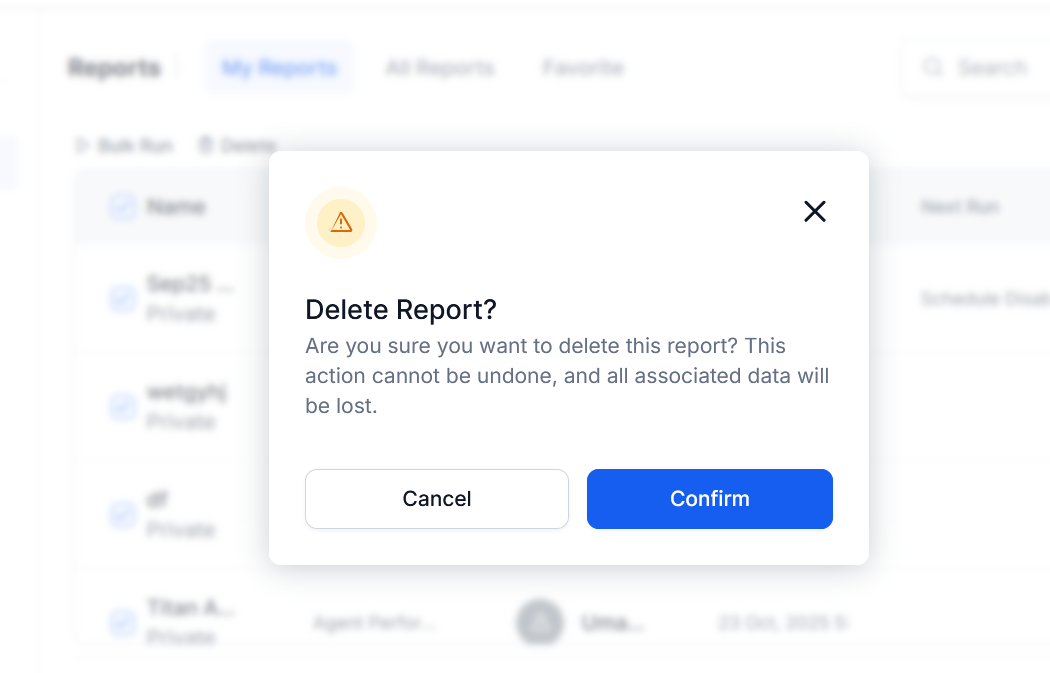Close the Delete Report dialog with X
Viewport: 1050px width, 673px height.
[x=815, y=211]
